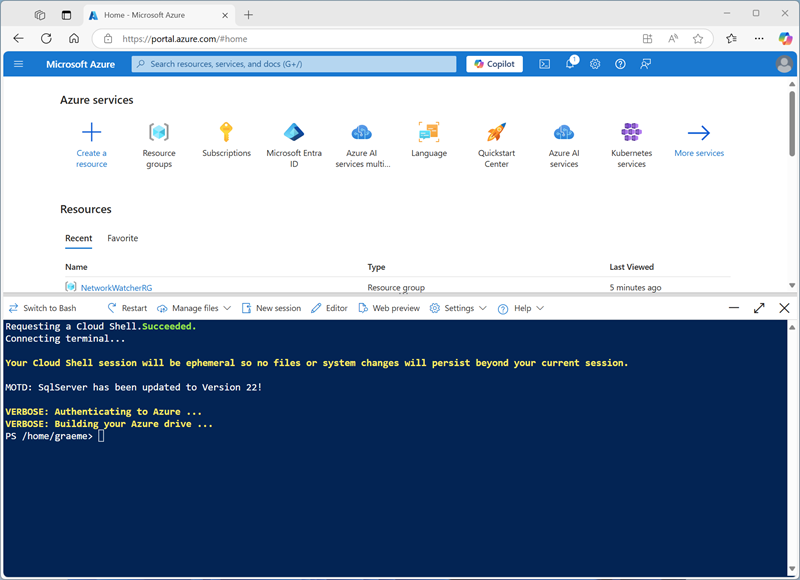The height and width of the screenshot is (580, 800).
Task: Click the Microsoft Azure home title
Action: (81, 64)
